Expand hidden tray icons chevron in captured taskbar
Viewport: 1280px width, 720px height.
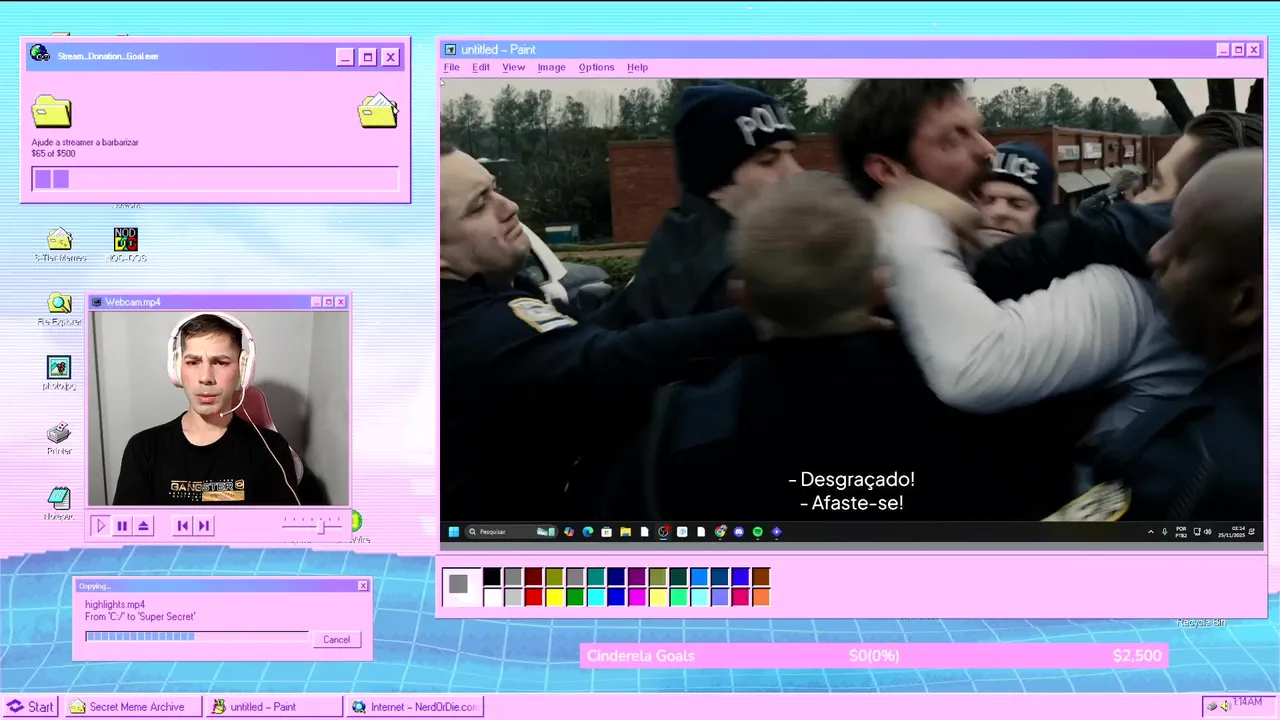point(1150,532)
